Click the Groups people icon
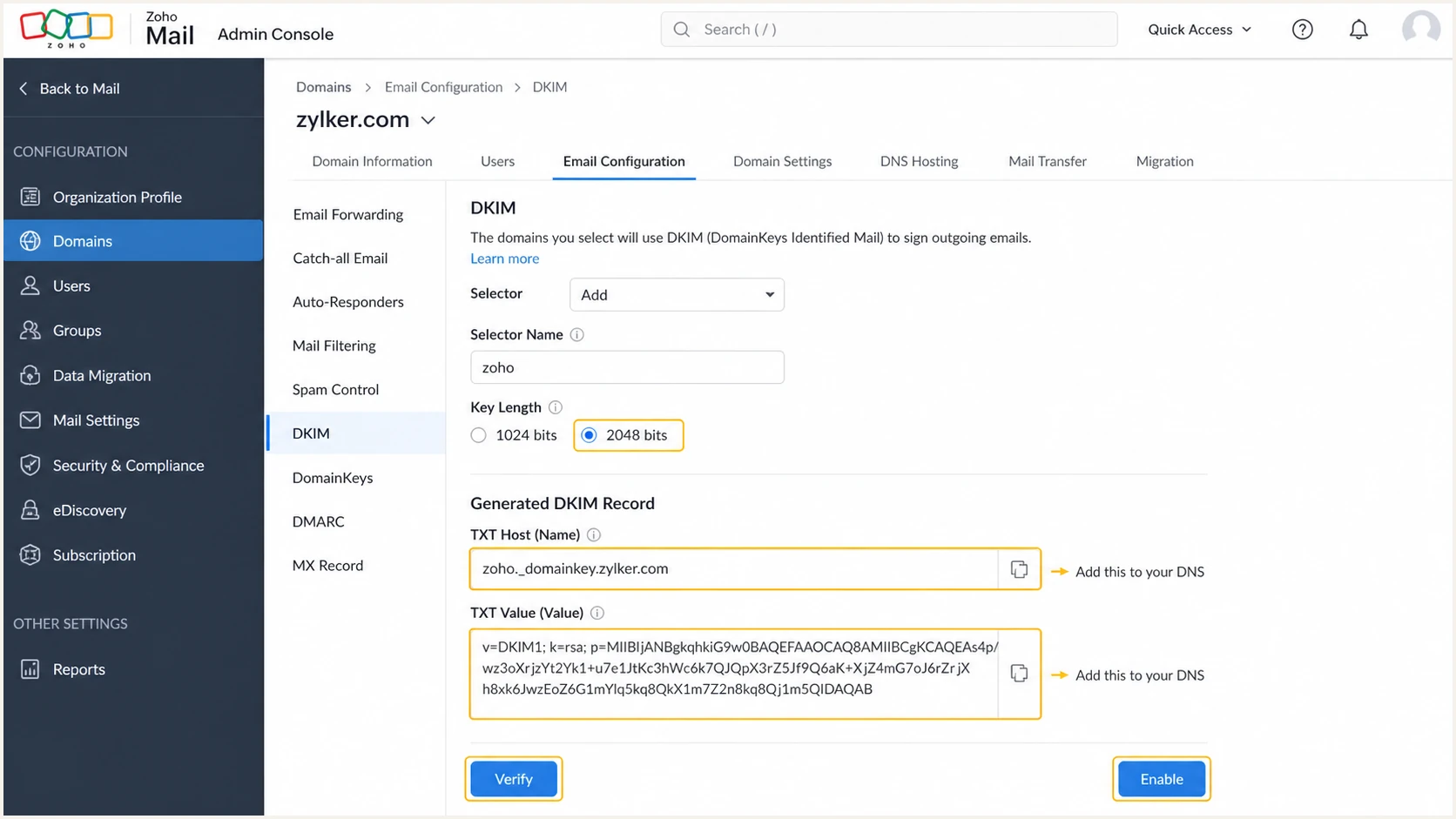This screenshot has width=1456, height=819. (x=30, y=330)
